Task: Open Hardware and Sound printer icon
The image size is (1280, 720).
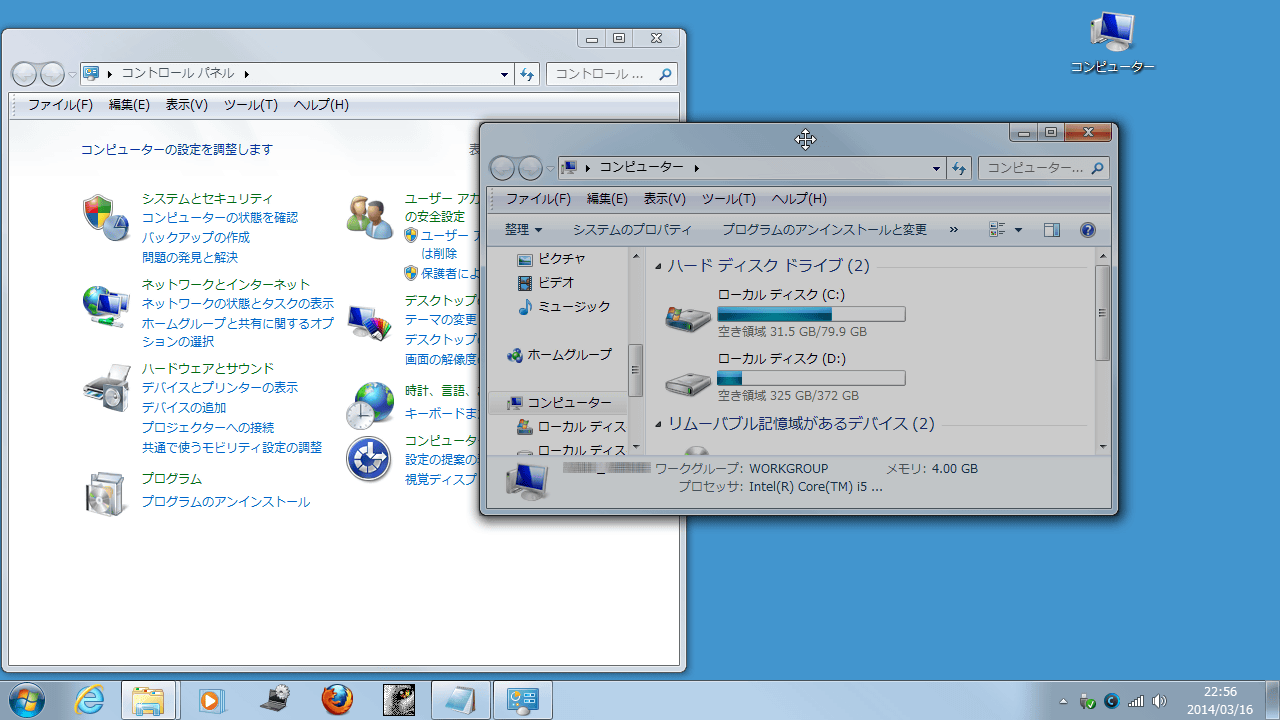Action: click(106, 388)
